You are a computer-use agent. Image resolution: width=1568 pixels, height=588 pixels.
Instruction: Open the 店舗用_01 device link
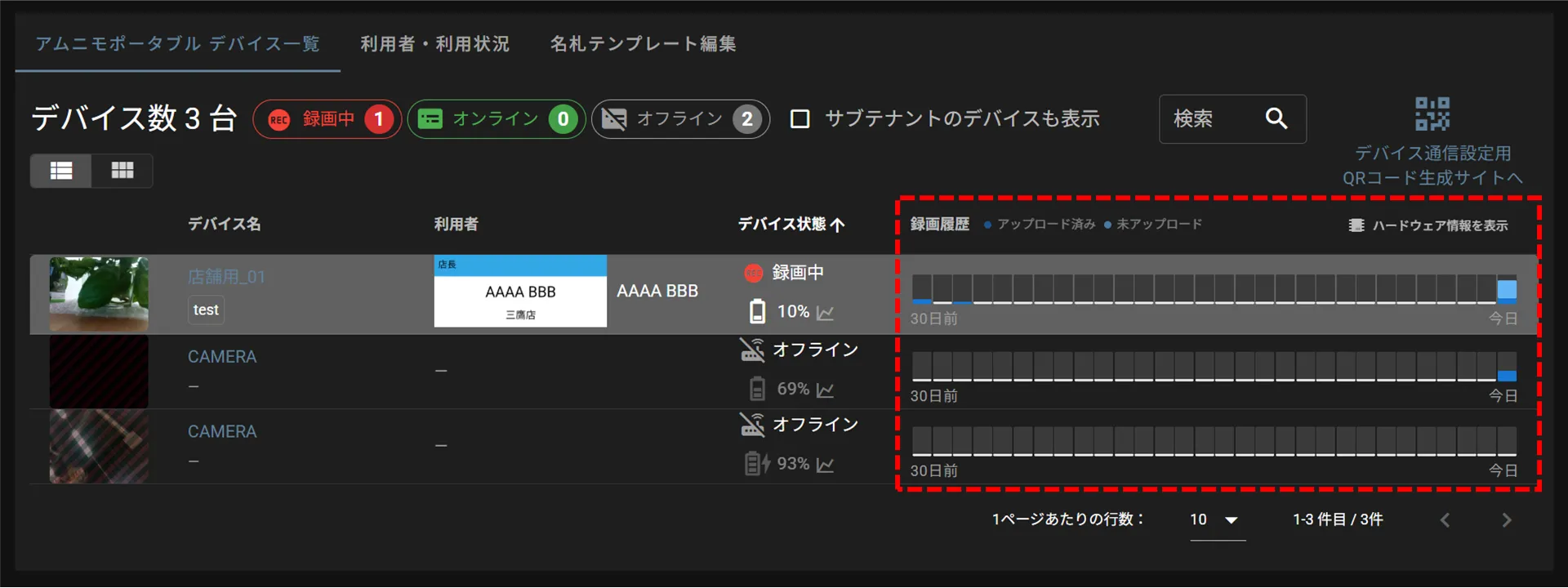(226, 277)
